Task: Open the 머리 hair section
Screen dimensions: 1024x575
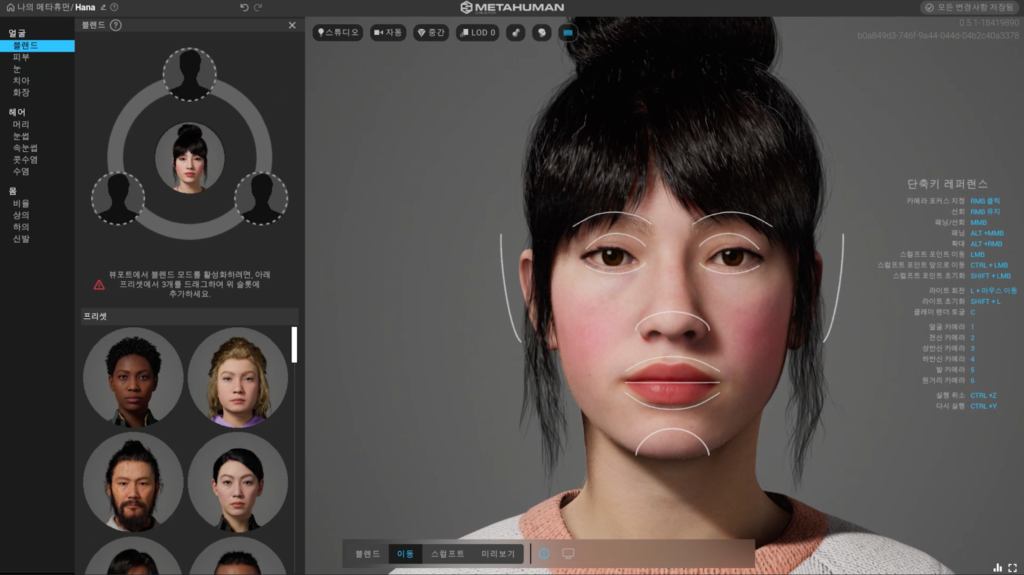Action: (x=21, y=124)
